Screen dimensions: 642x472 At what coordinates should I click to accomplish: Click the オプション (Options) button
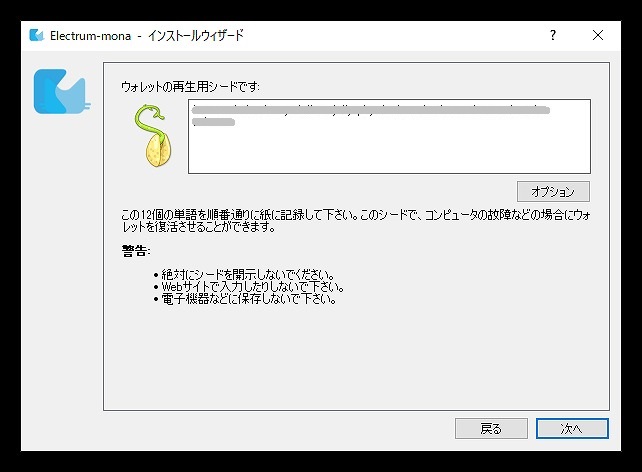[x=553, y=192]
